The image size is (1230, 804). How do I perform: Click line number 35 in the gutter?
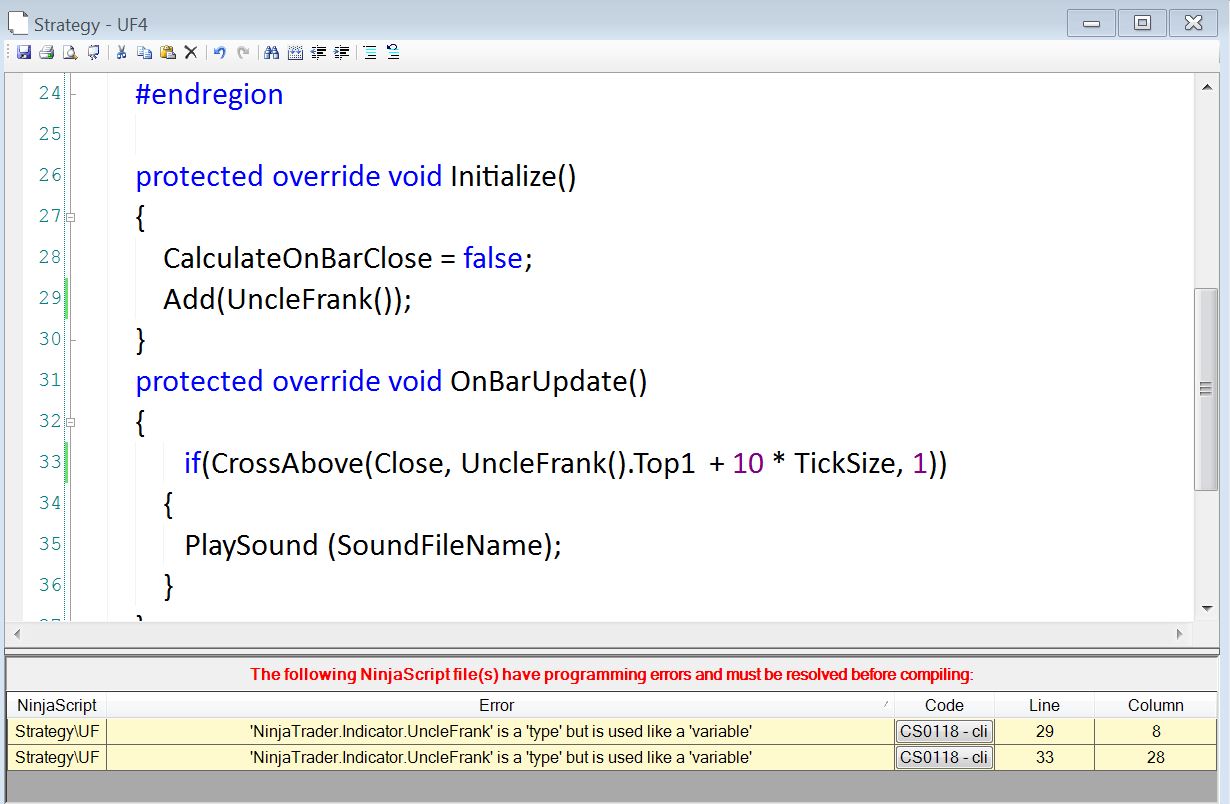[50, 544]
